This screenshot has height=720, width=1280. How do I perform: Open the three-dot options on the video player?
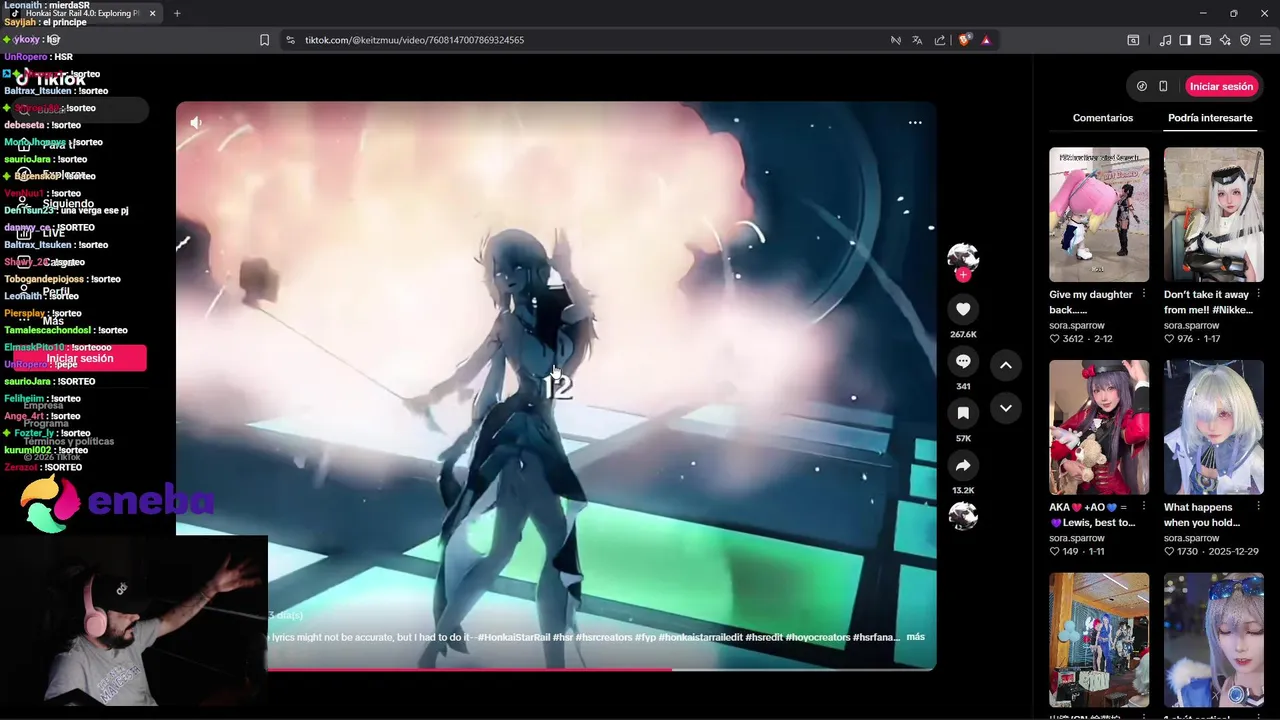(x=915, y=122)
